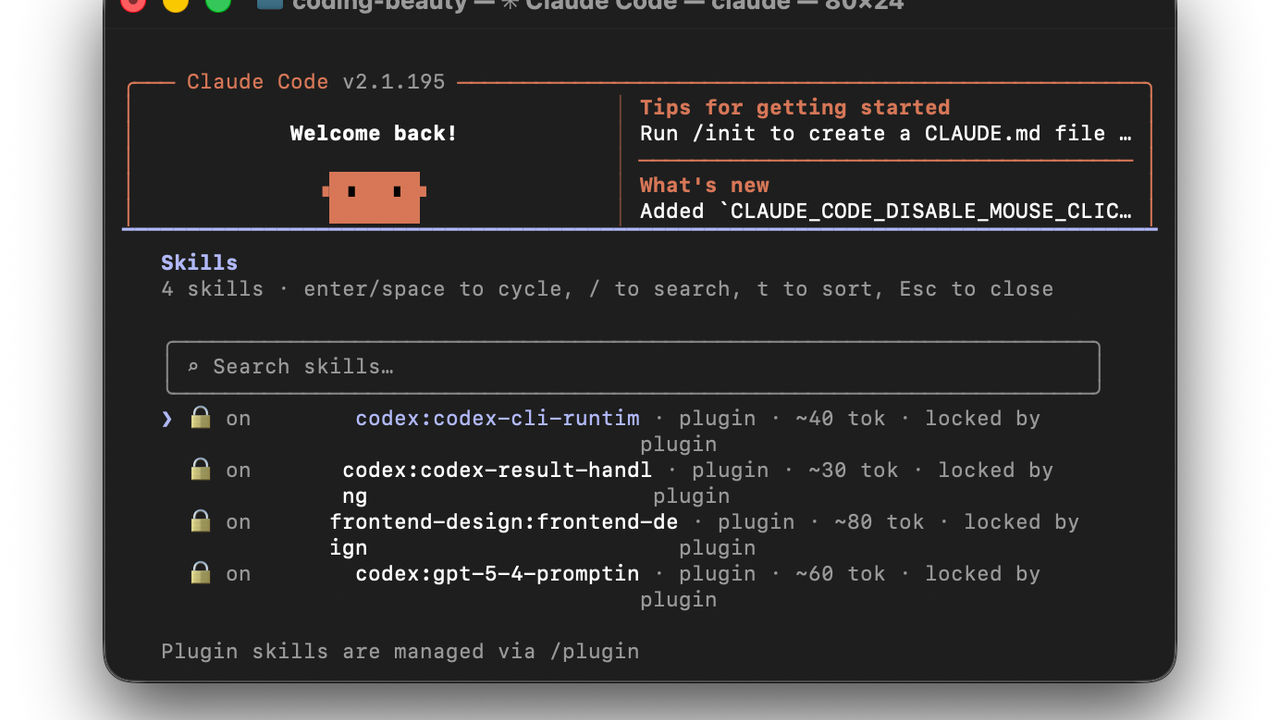Select the codex:codex-cli-runtim skill row

tap(600, 431)
